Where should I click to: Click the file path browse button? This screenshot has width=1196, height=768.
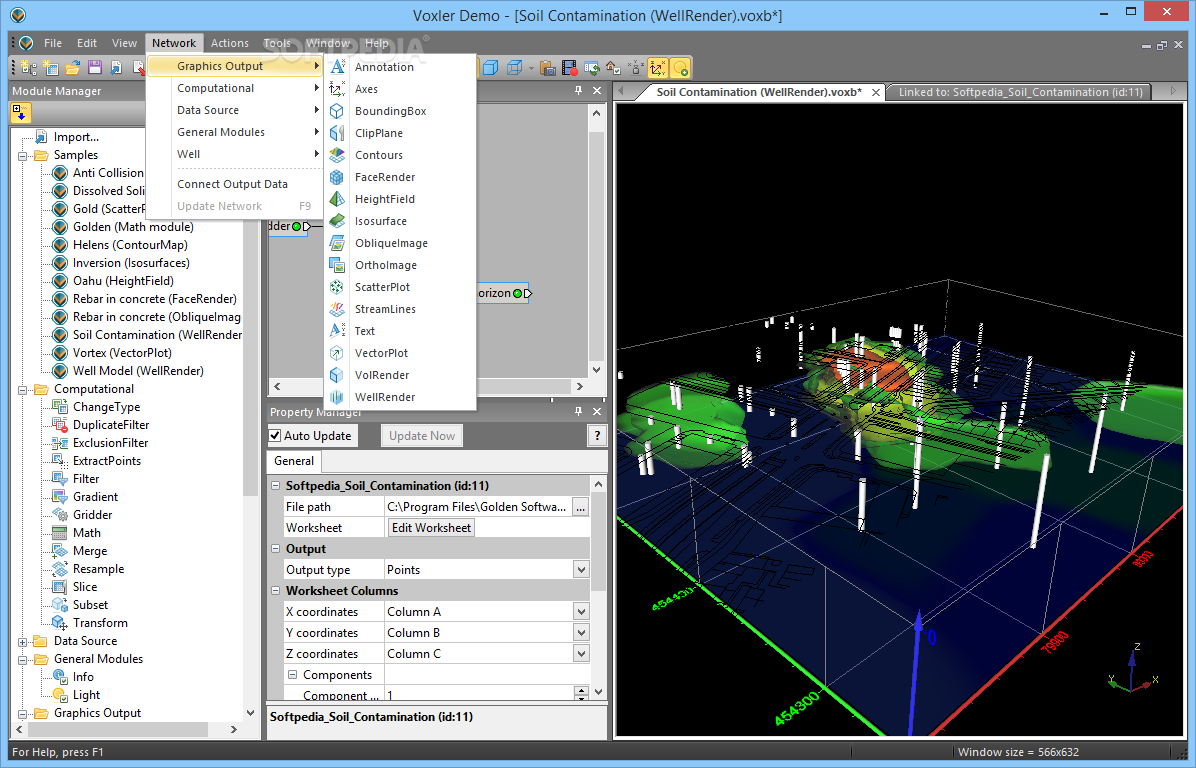point(580,507)
